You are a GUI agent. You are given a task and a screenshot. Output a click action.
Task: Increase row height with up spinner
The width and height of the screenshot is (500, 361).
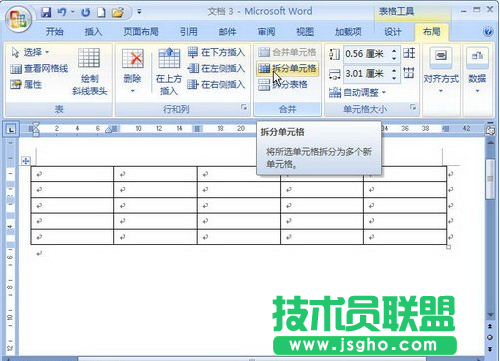coord(394,50)
